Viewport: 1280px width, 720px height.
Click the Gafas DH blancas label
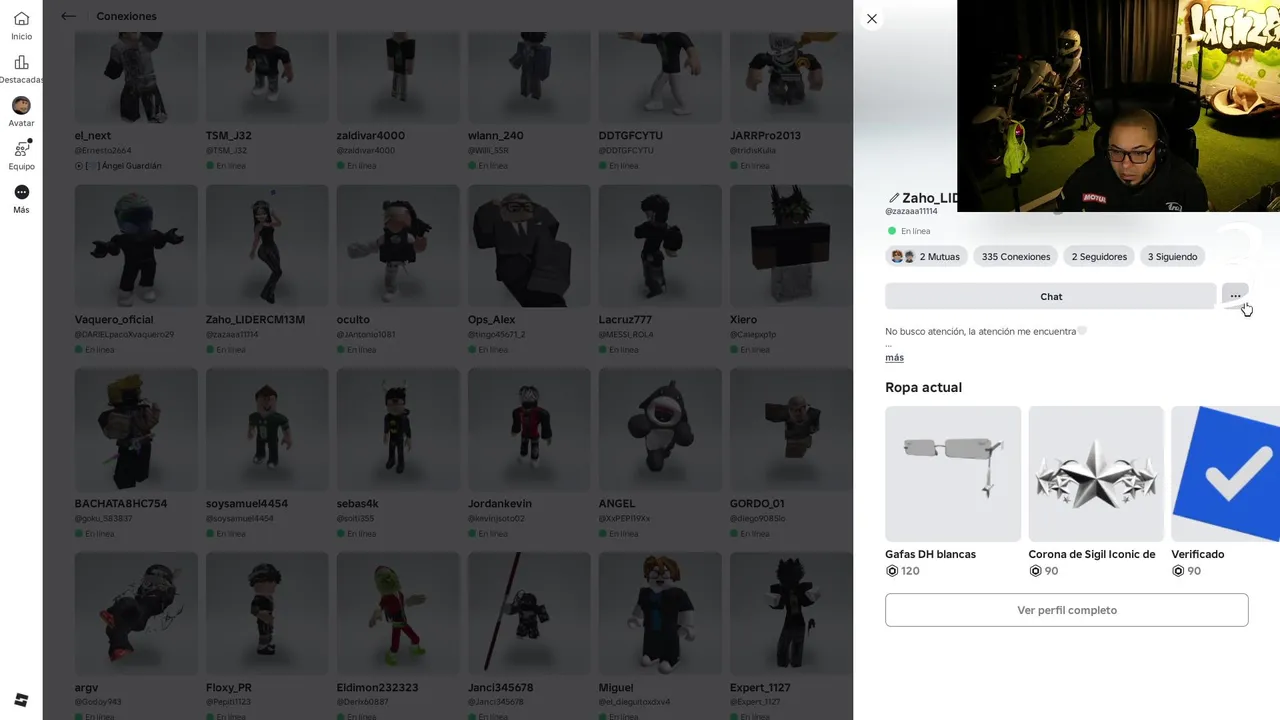click(x=930, y=554)
